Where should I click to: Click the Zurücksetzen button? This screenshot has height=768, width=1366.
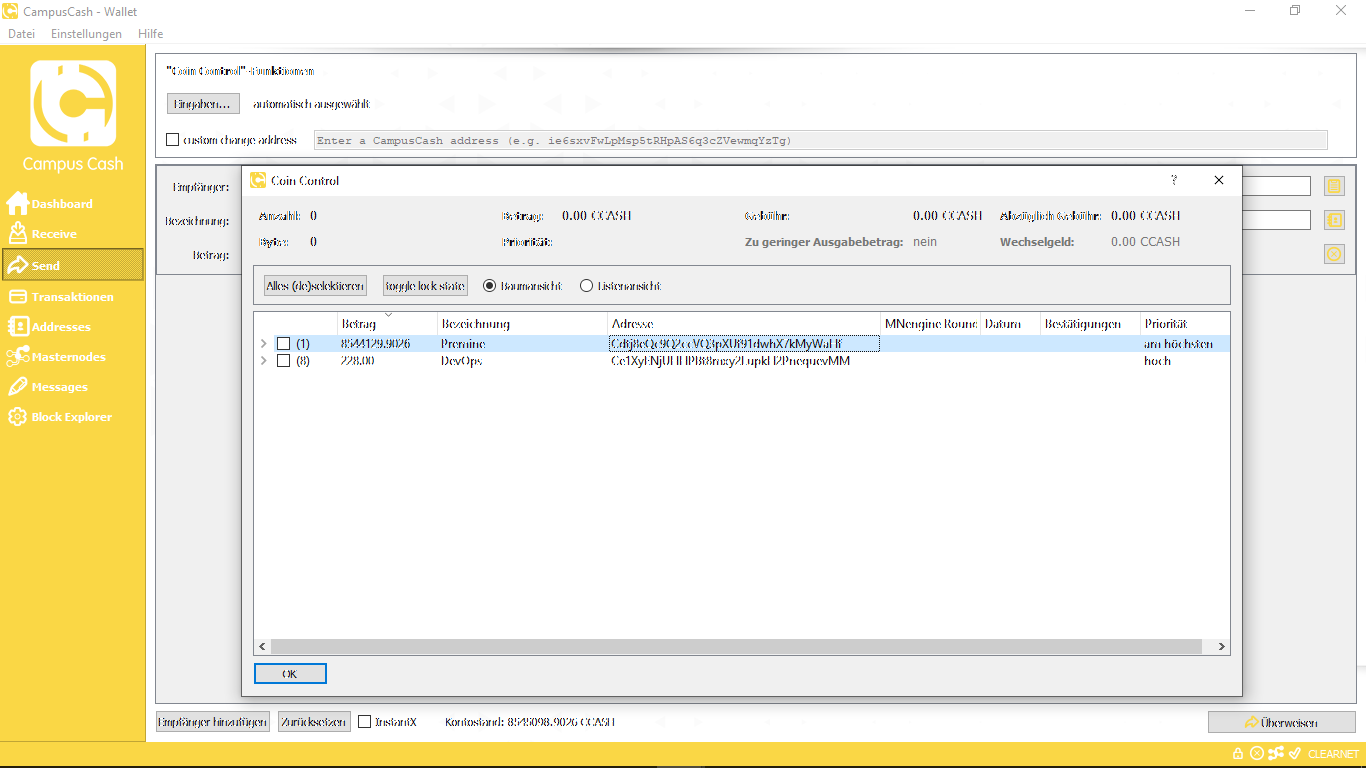314,722
